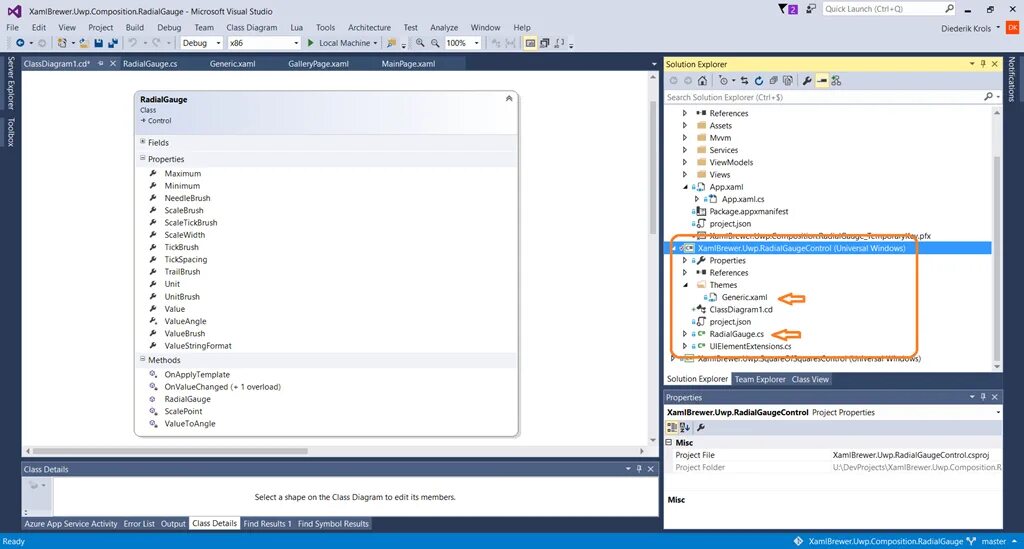Click the Navigate Backward toolbar icon
This screenshot has height=549, width=1024.
[20, 43]
